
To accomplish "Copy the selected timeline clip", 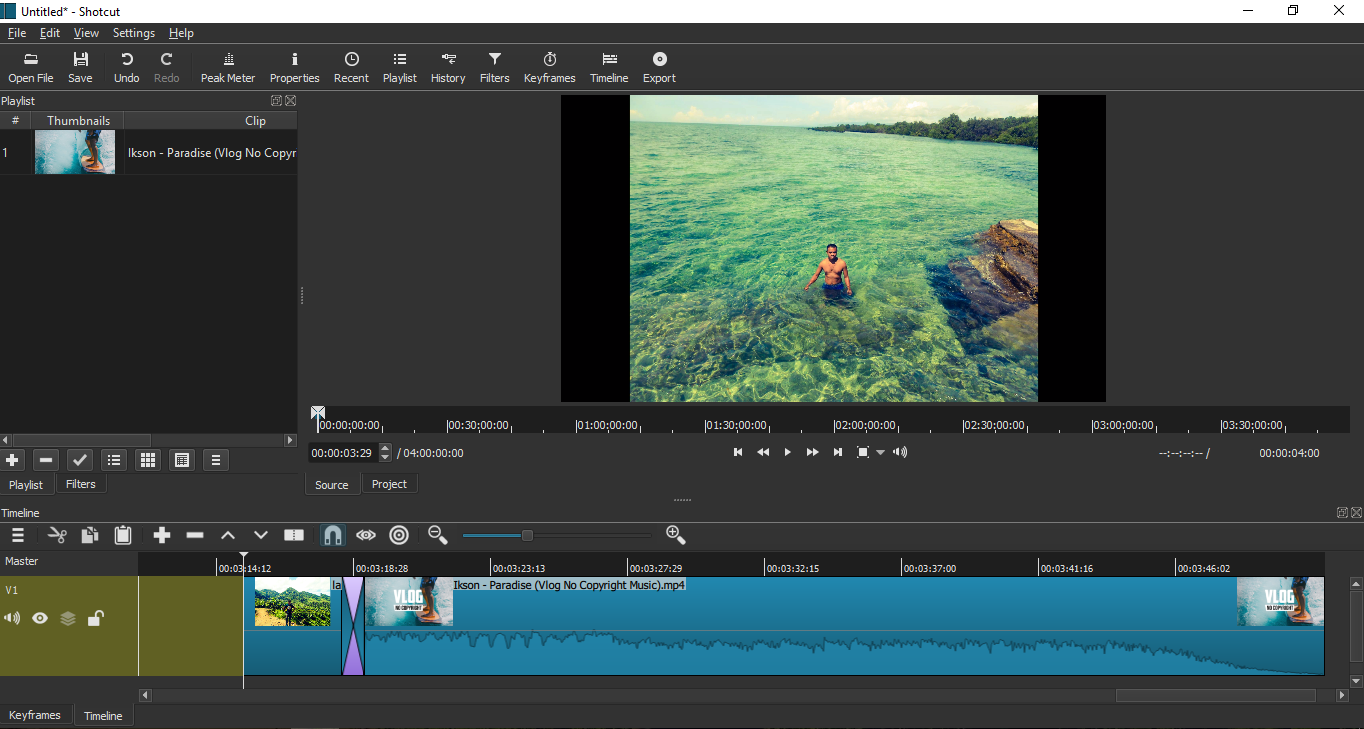I will 90,536.
